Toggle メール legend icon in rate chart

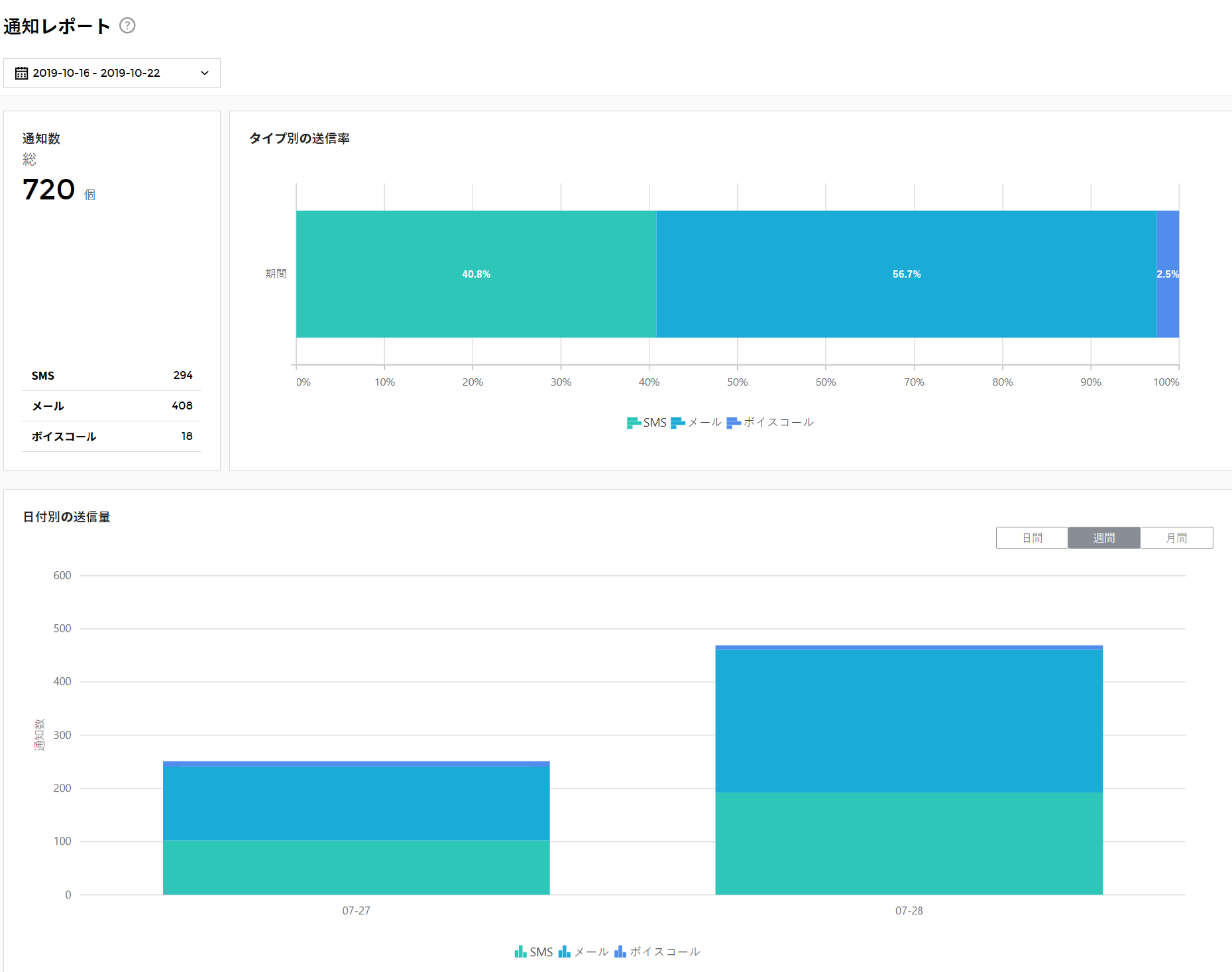677,423
